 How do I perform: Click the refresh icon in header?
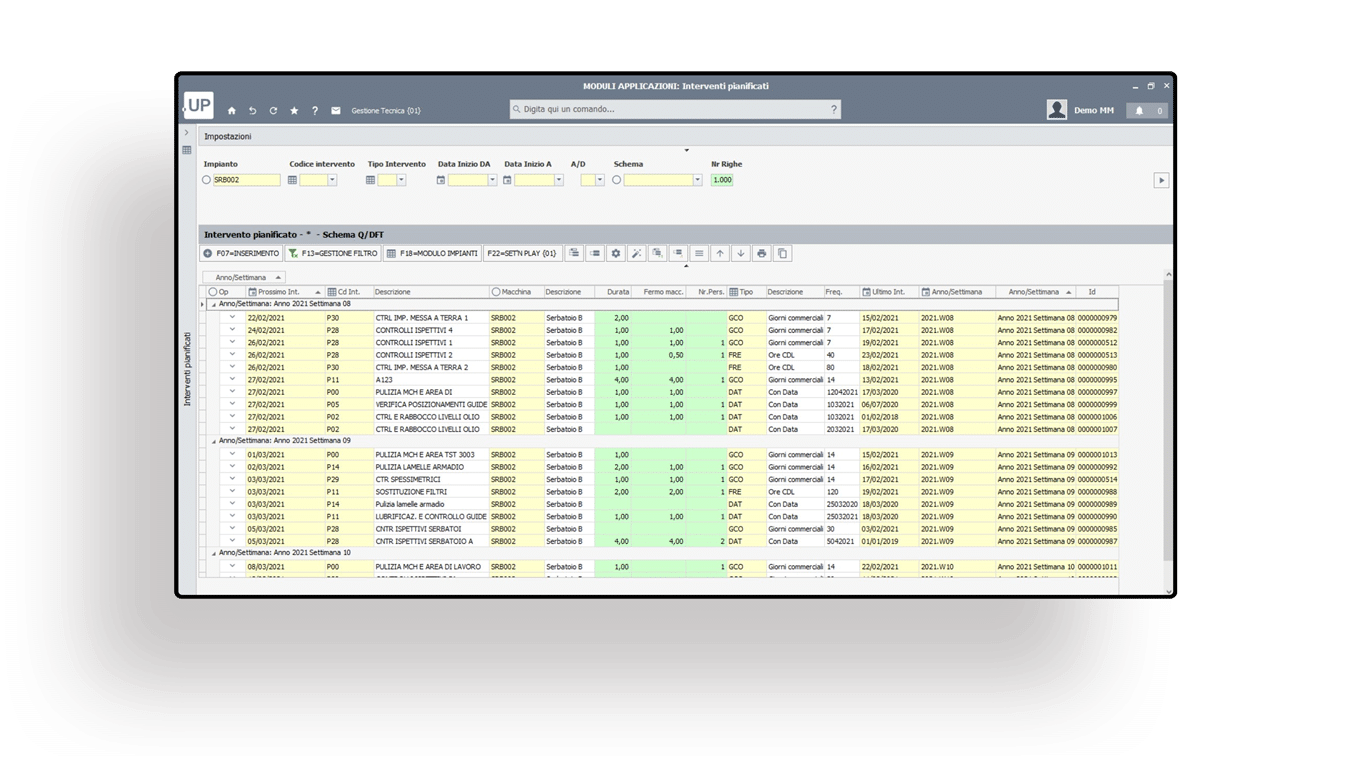click(273, 111)
